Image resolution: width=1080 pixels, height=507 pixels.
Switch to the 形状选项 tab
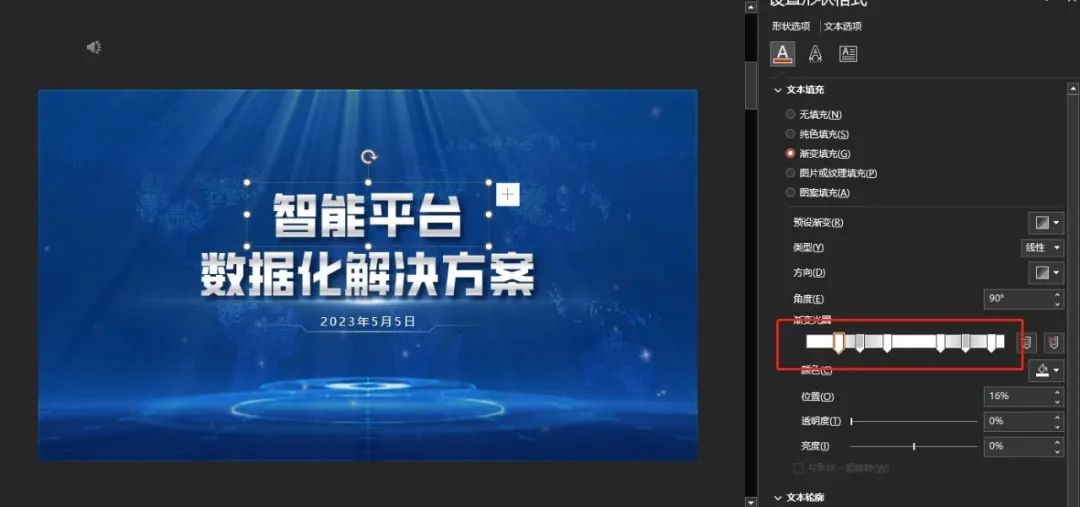click(x=791, y=26)
